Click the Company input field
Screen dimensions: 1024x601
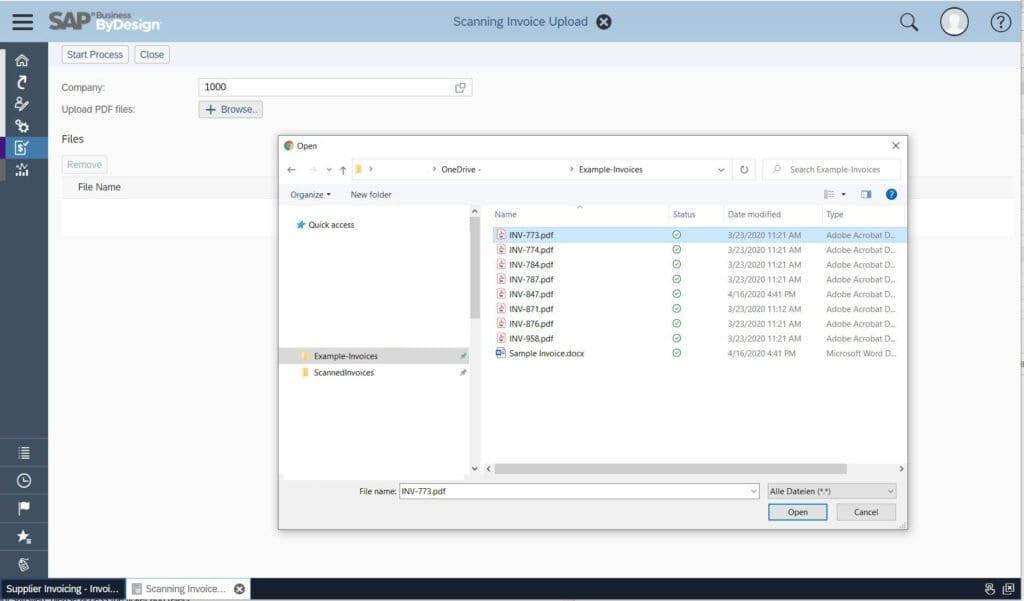click(x=335, y=88)
